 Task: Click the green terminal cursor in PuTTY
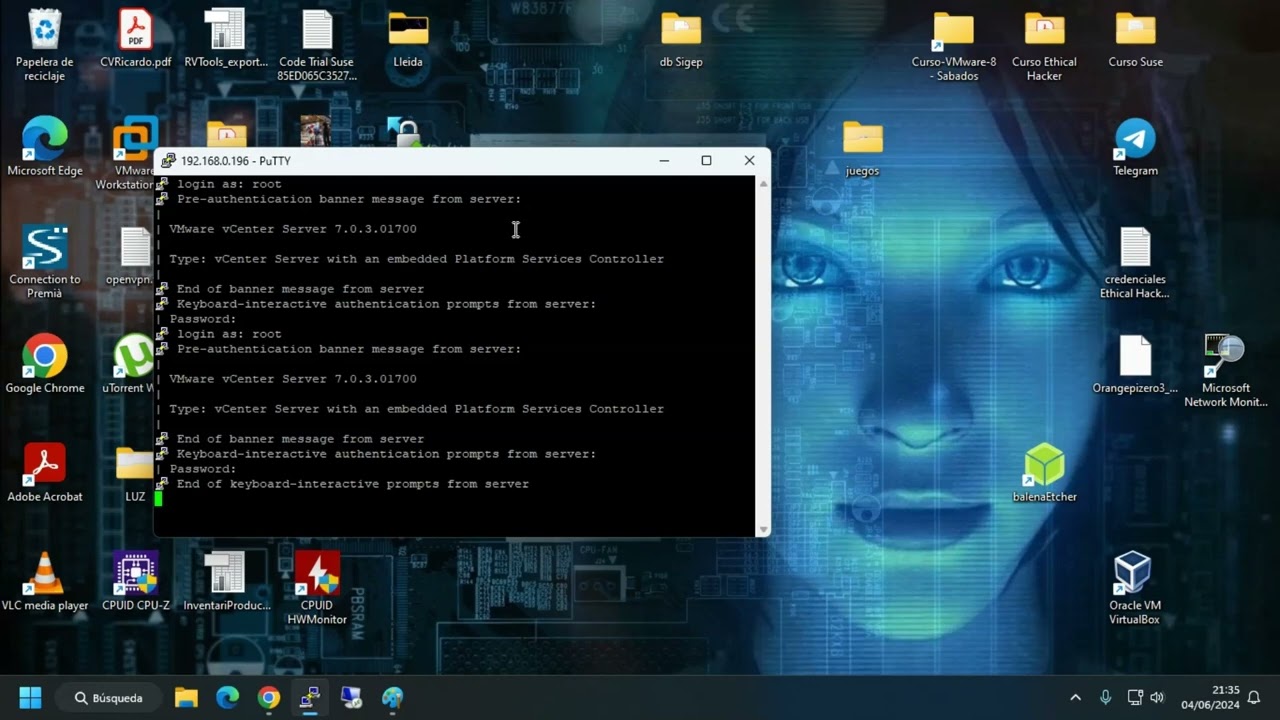point(158,499)
